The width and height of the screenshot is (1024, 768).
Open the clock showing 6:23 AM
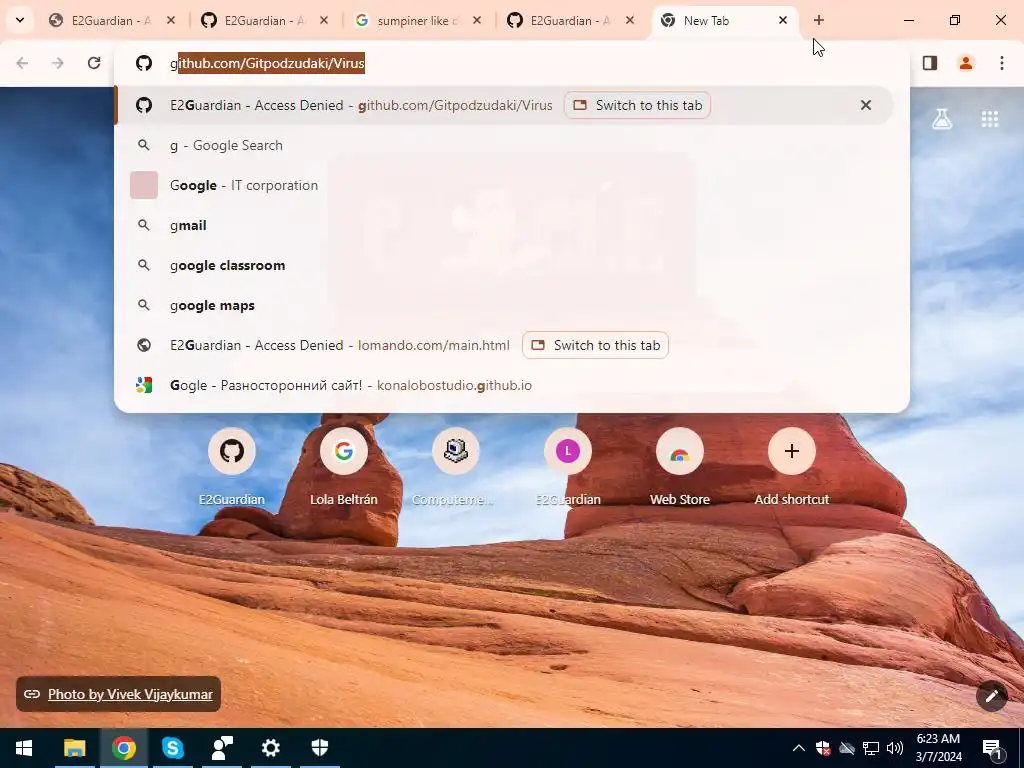click(x=939, y=748)
